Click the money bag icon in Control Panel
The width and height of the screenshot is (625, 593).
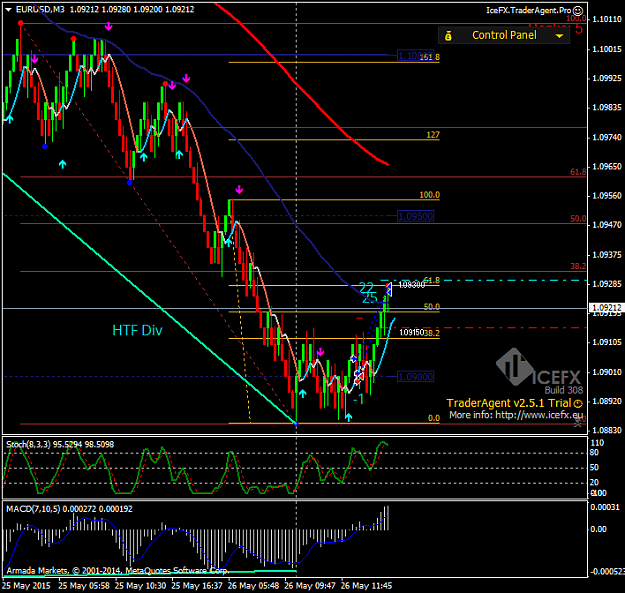click(448, 36)
